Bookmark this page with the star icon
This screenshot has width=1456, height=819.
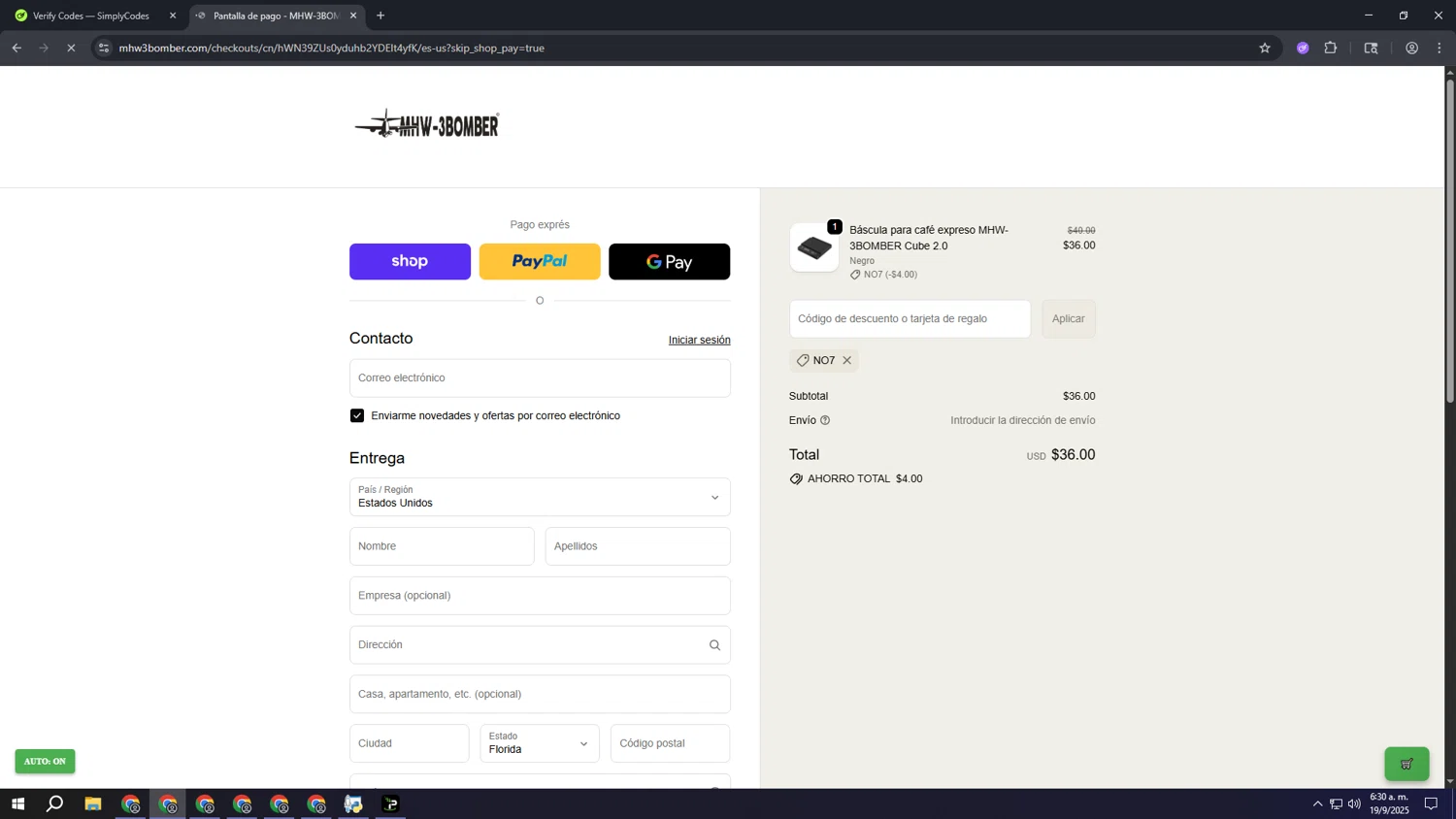pyautogui.click(x=1264, y=48)
